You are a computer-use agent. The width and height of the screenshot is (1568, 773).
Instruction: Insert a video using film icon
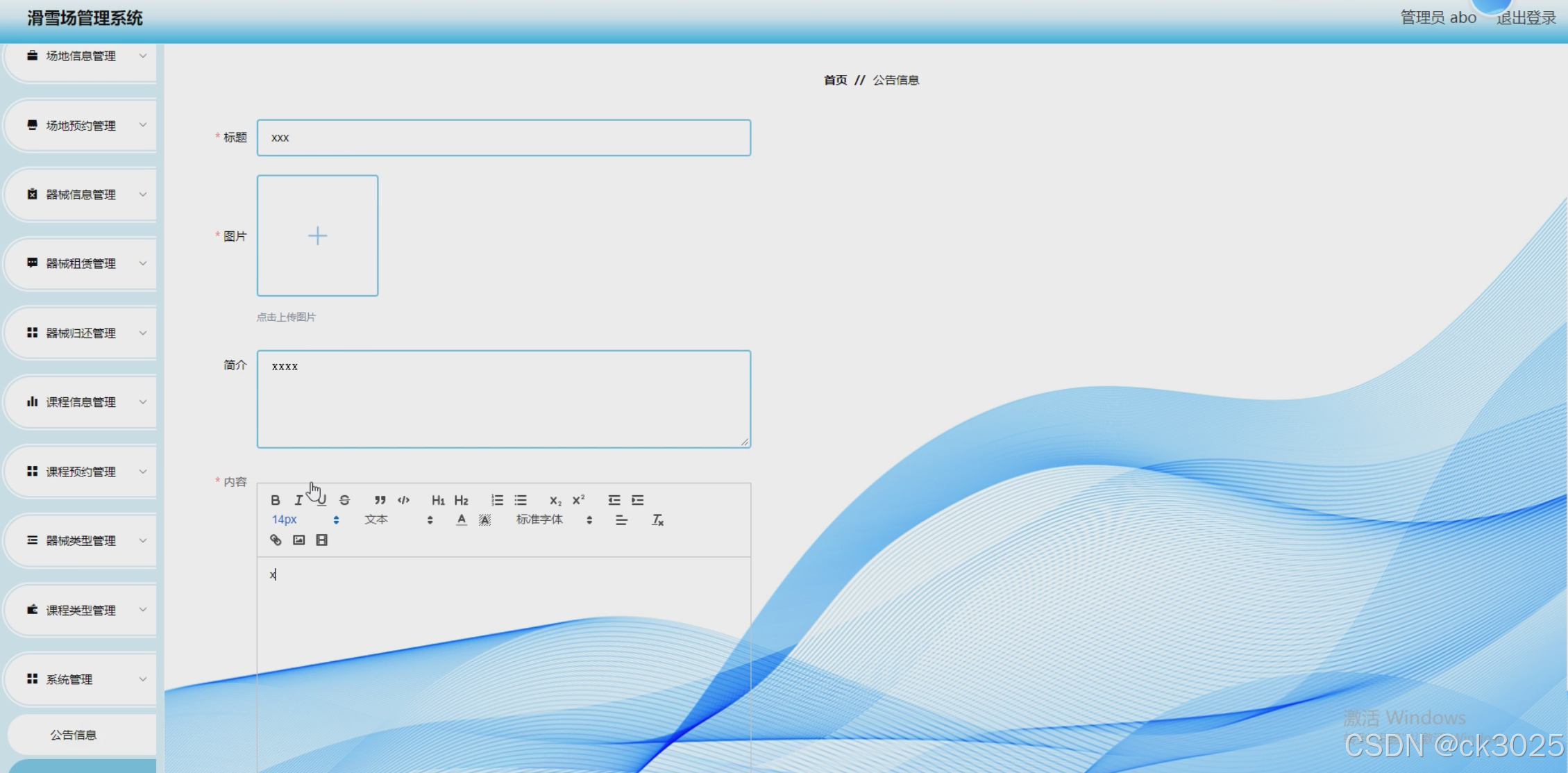pos(321,540)
